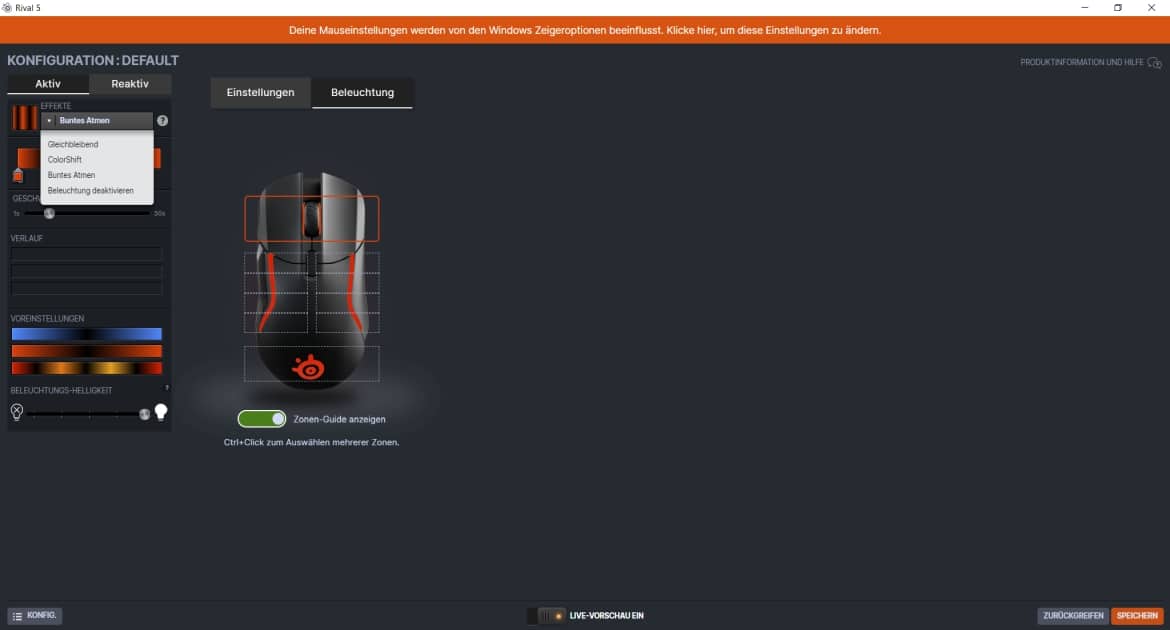Viewport: 1170px width, 630px height.
Task: Switch to the Einstellungen tab
Action: point(260,93)
